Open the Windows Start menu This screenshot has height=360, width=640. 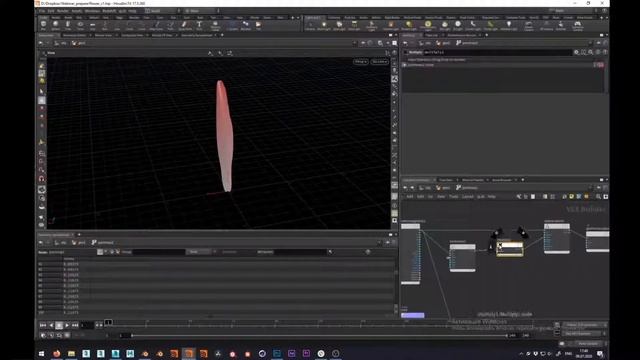pyautogui.click(x=41, y=353)
